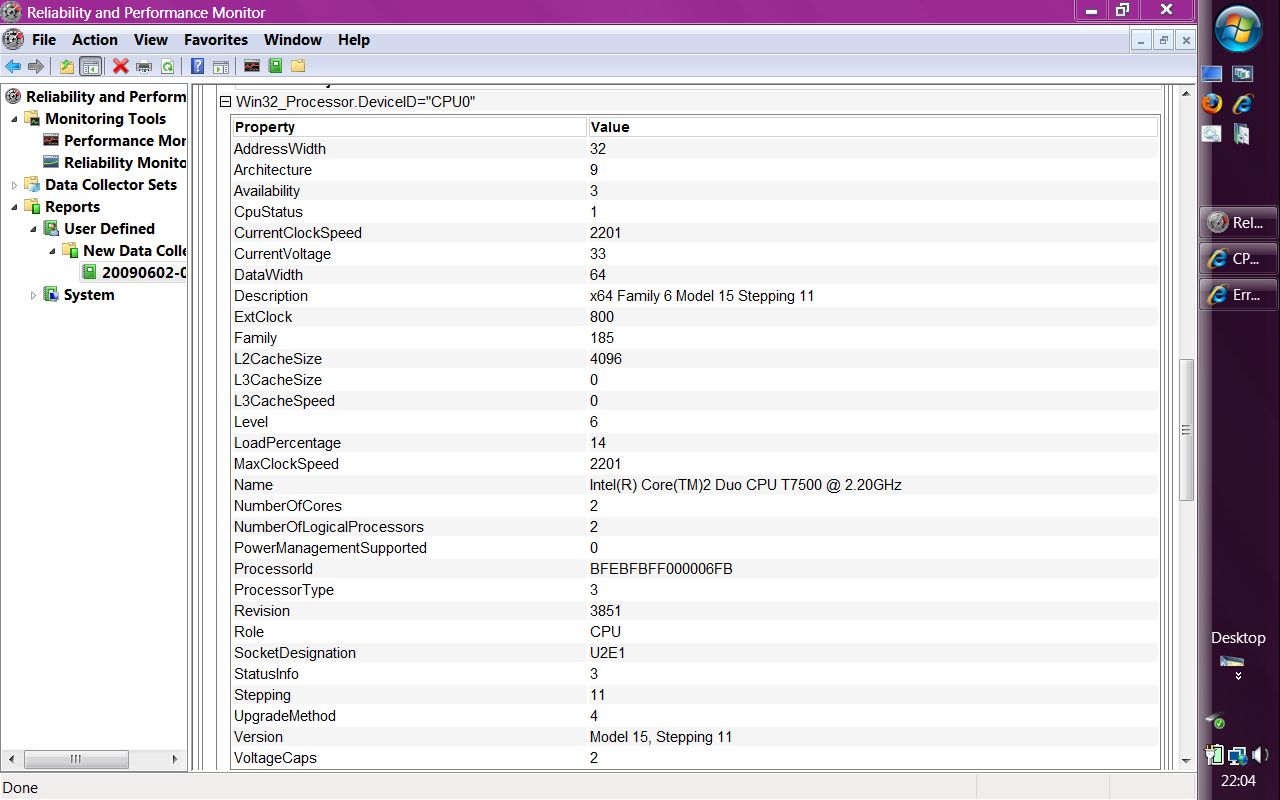
Task: Click the Windows Start orb
Action: click(x=1238, y=28)
